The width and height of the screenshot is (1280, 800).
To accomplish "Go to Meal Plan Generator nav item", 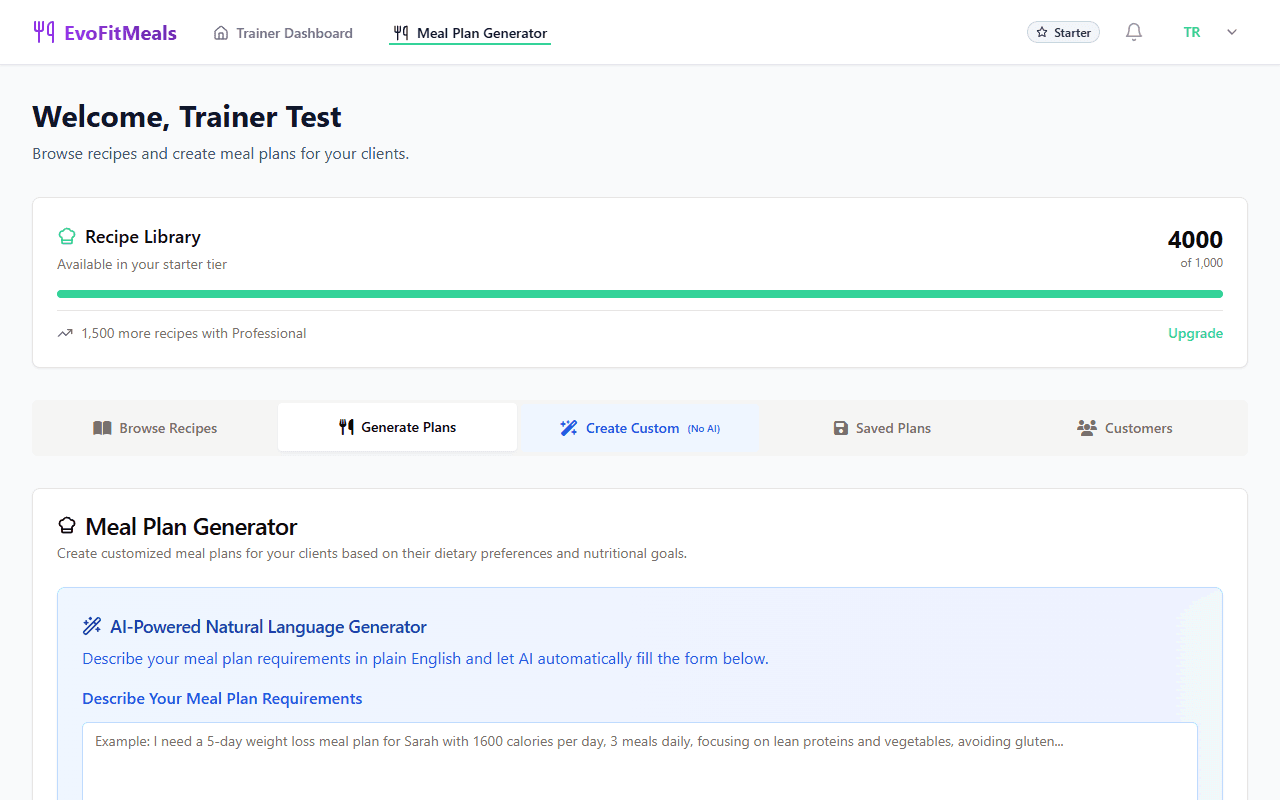I will pos(470,33).
